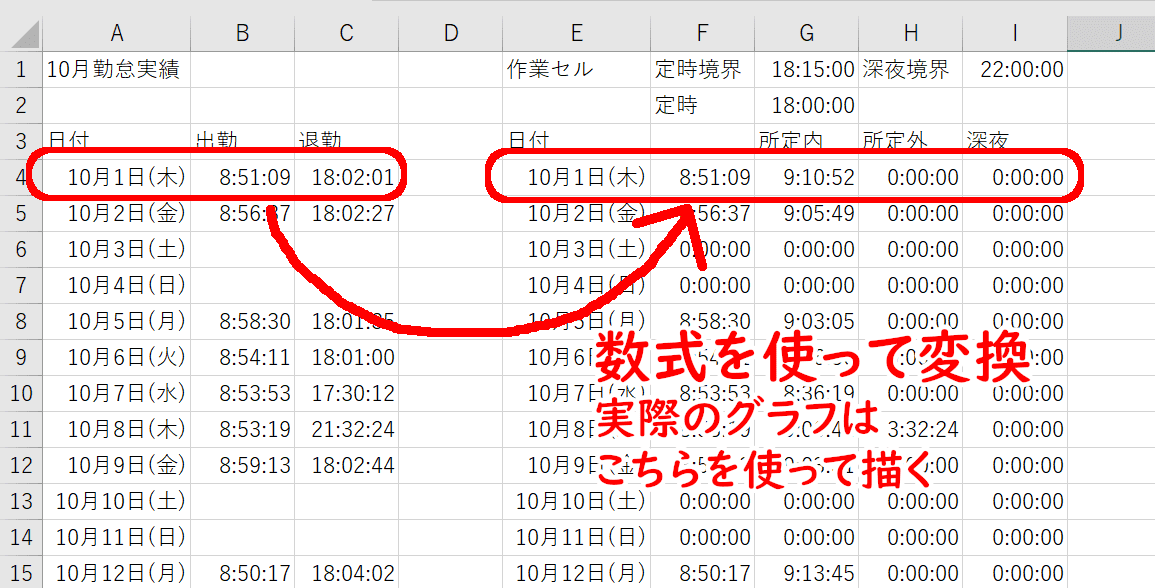Click the 10月9日(金) date in column A
1155x588 pixels.
click(x=117, y=466)
